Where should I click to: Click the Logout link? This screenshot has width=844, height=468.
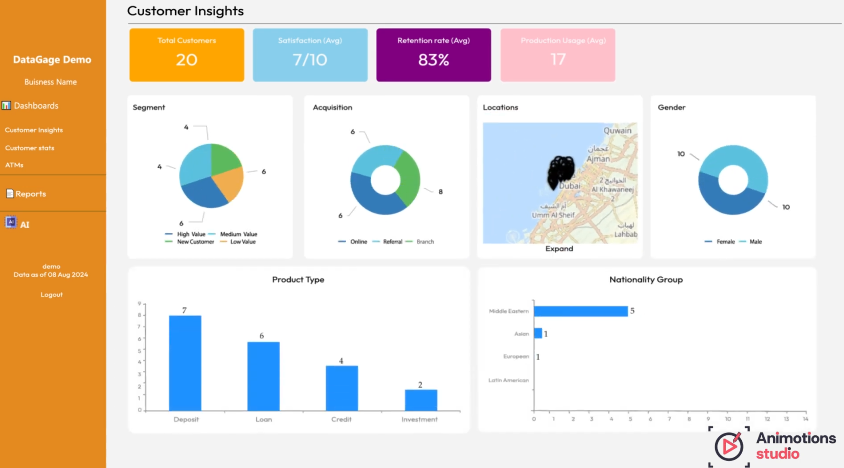point(52,295)
